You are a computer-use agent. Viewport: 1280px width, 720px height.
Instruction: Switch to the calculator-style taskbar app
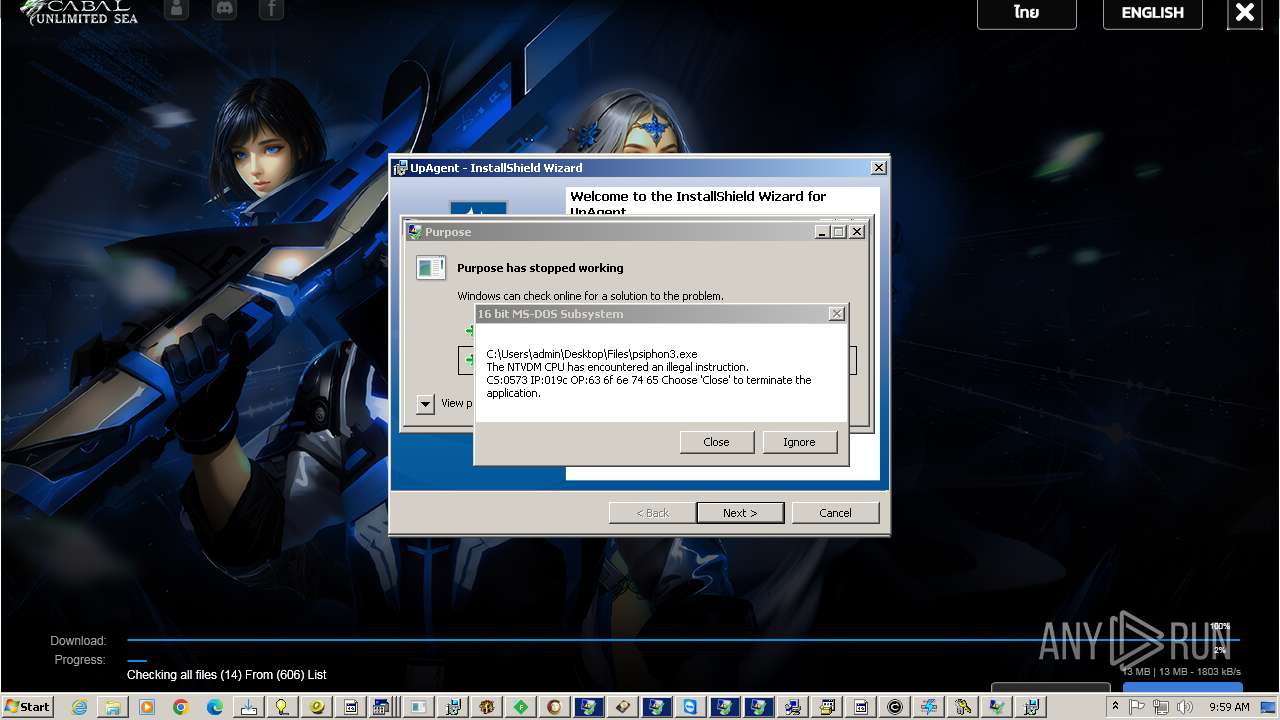coord(381,707)
